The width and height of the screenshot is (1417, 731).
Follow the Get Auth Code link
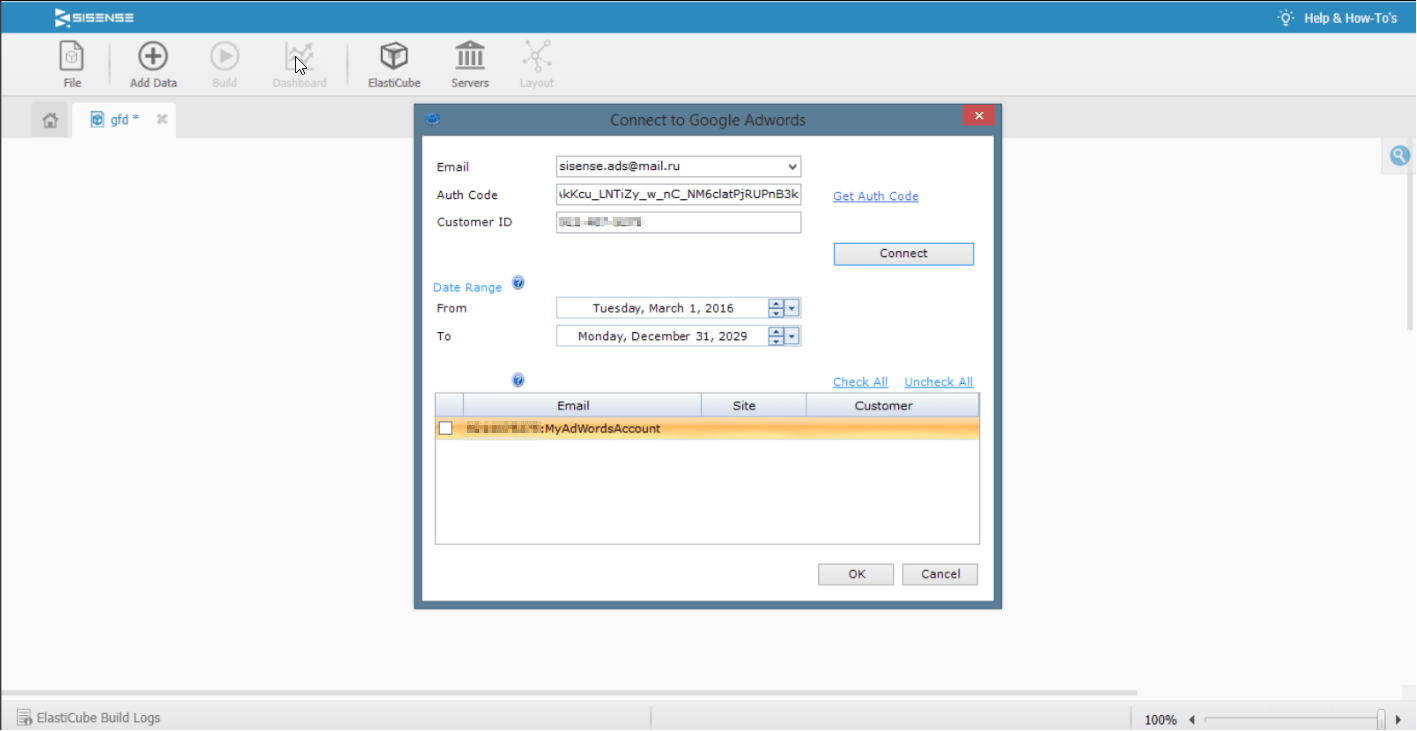click(x=875, y=196)
